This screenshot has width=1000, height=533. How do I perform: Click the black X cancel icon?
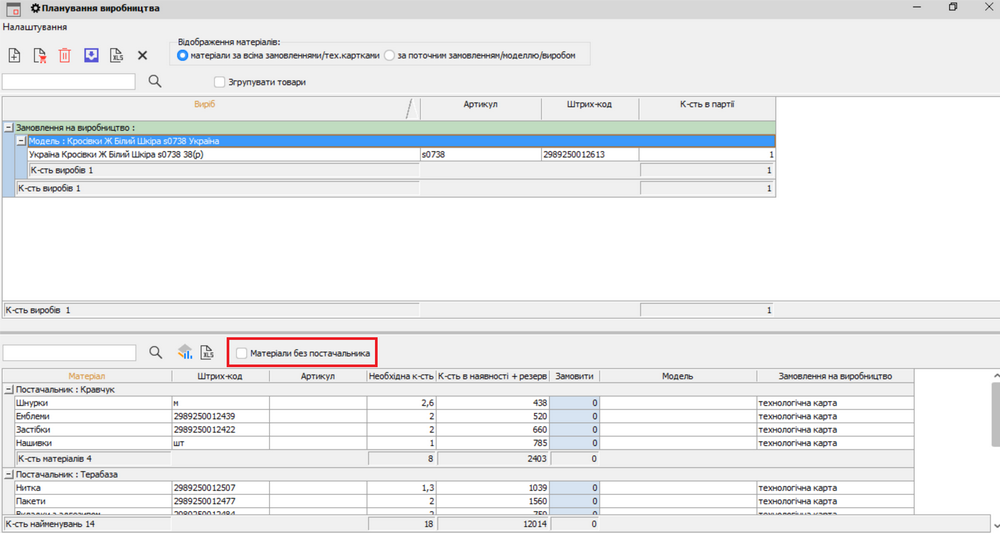coord(142,56)
